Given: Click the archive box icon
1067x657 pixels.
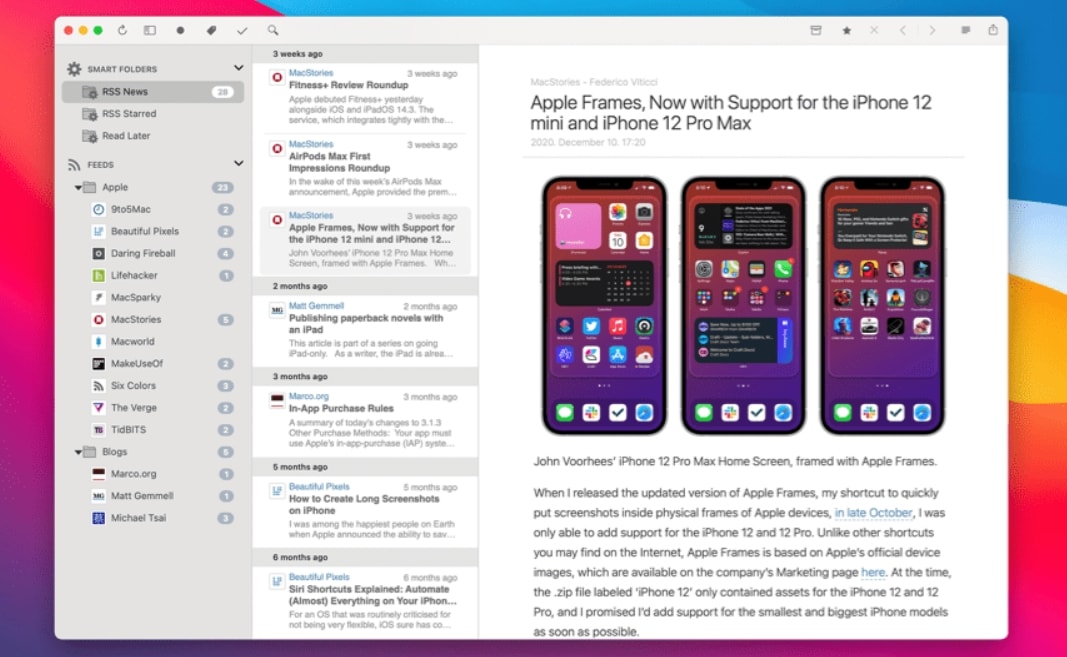Looking at the screenshot, I should [815, 31].
